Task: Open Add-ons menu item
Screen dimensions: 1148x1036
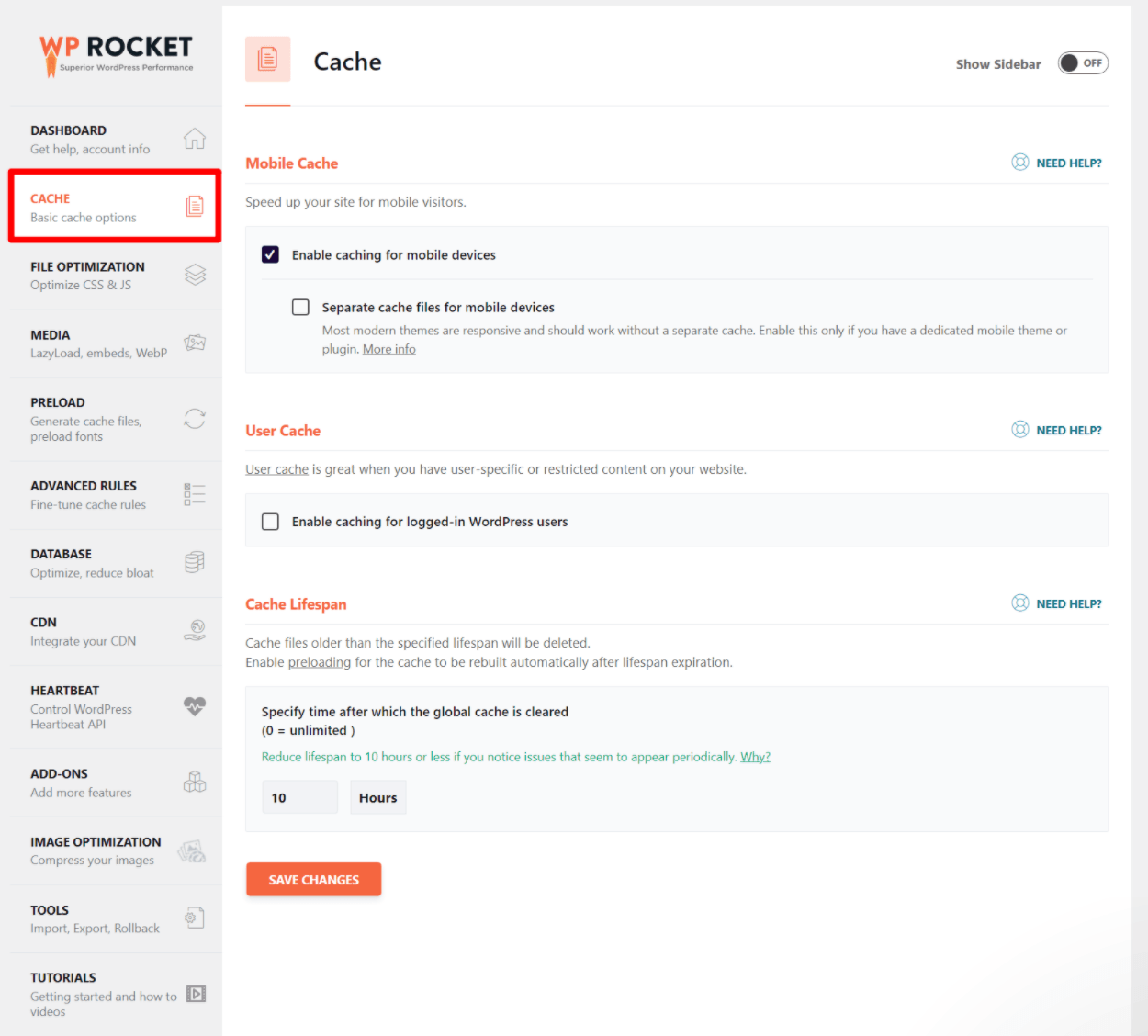Action: click(x=116, y=783)
